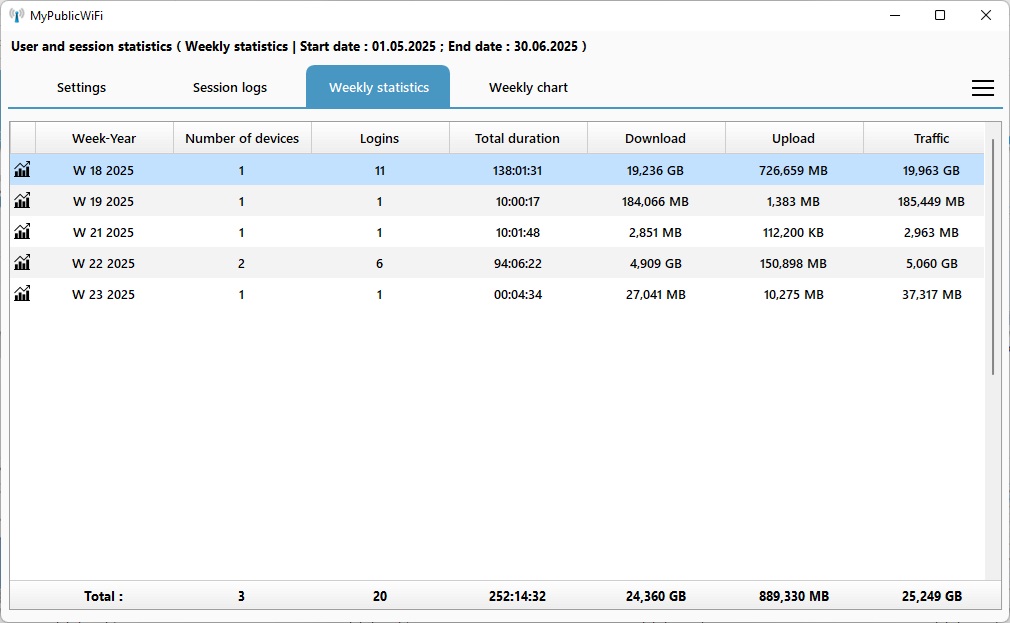Sort by Week-Year column header
Screen dimensions: 1010x623
click(104, 138)
